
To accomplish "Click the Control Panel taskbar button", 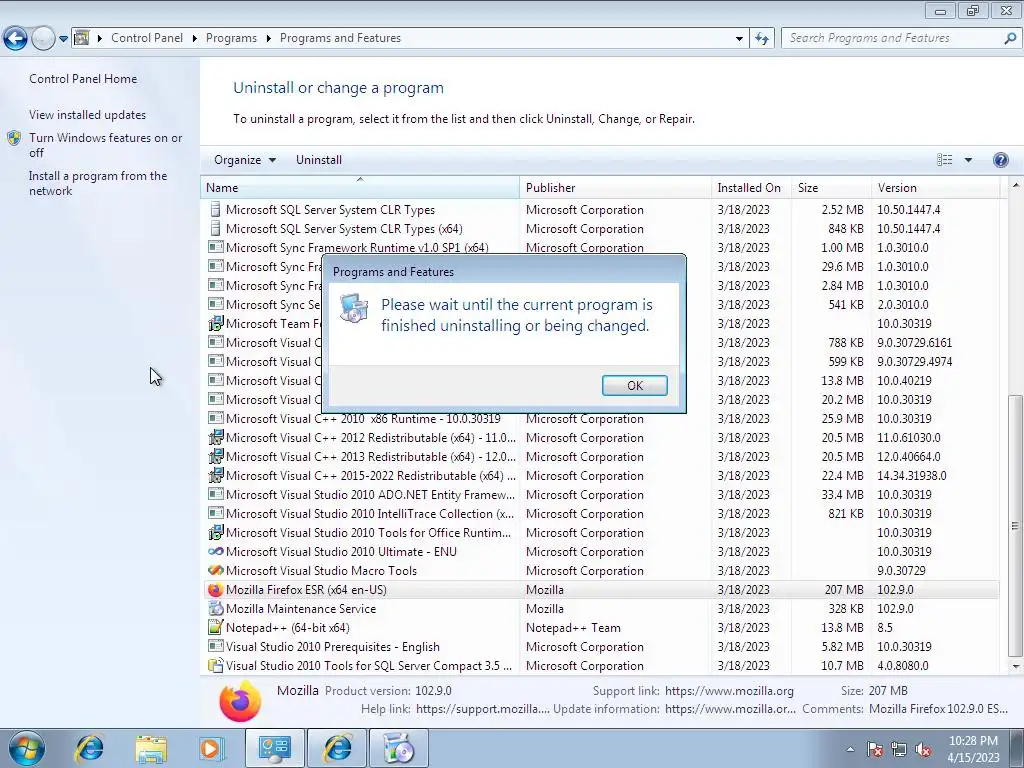I will coord(274,748).
